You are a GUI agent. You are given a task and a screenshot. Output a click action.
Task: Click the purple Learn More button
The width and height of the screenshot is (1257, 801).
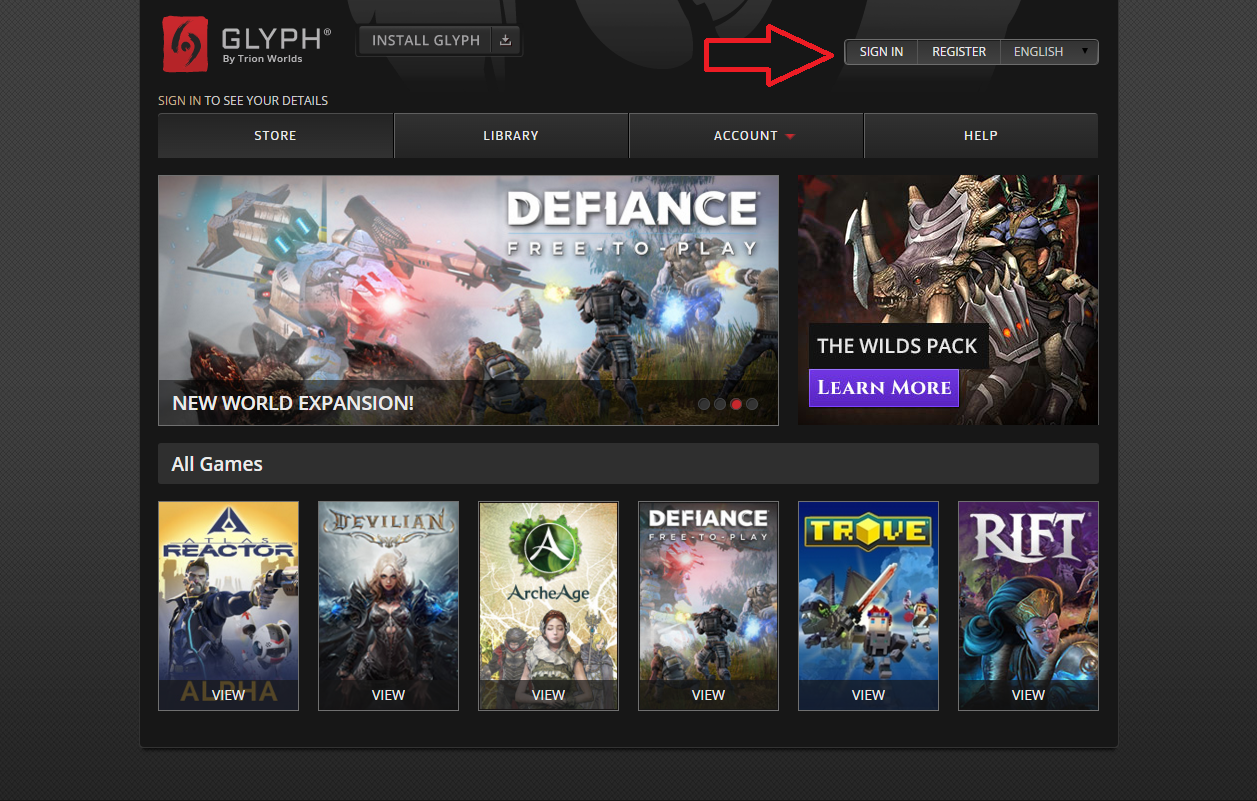pos(884,388)
